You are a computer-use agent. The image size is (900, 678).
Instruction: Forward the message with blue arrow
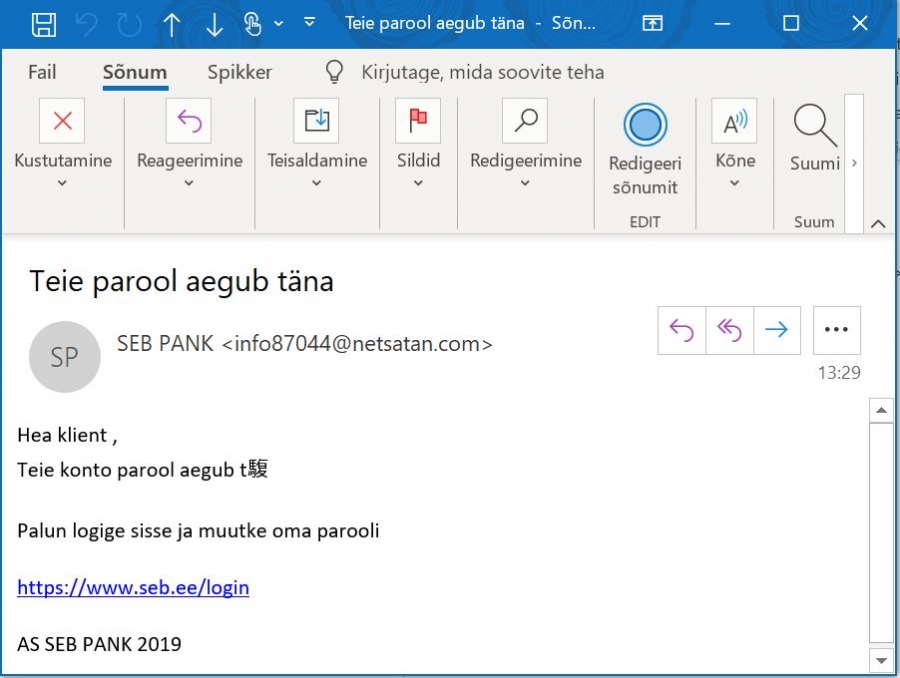pyautogui.click(x=777, y=330)
